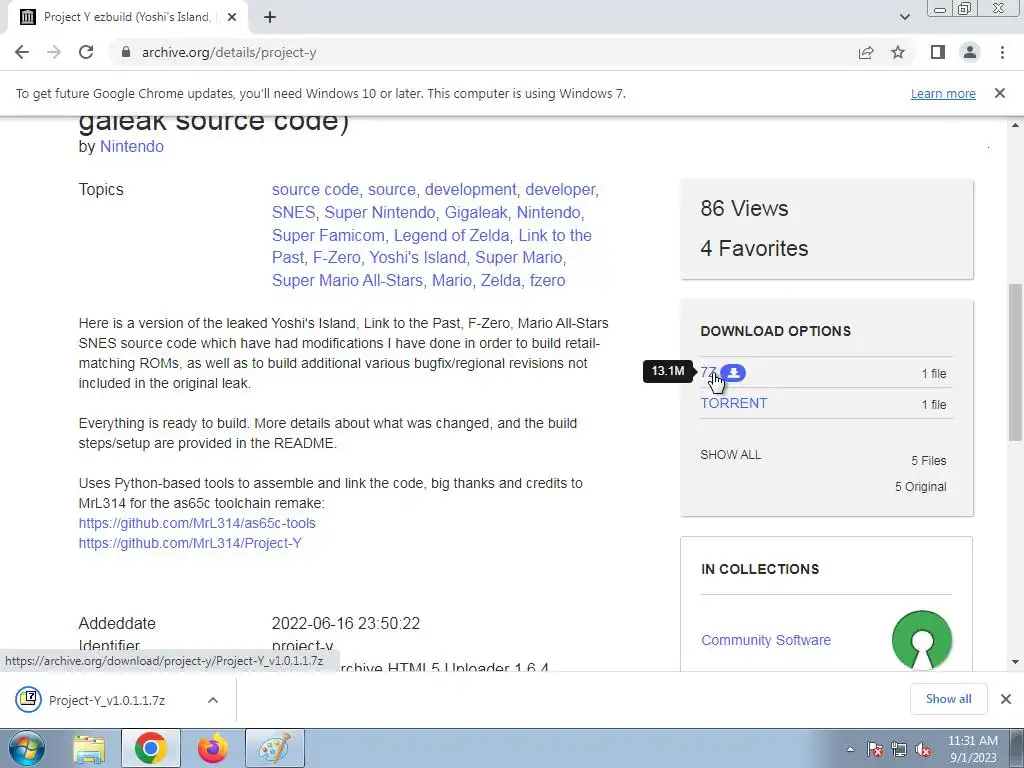The width and height of the screenshot is (1024, 768).
Task: Show hidden system tray icons
Action: pos(850,749)
